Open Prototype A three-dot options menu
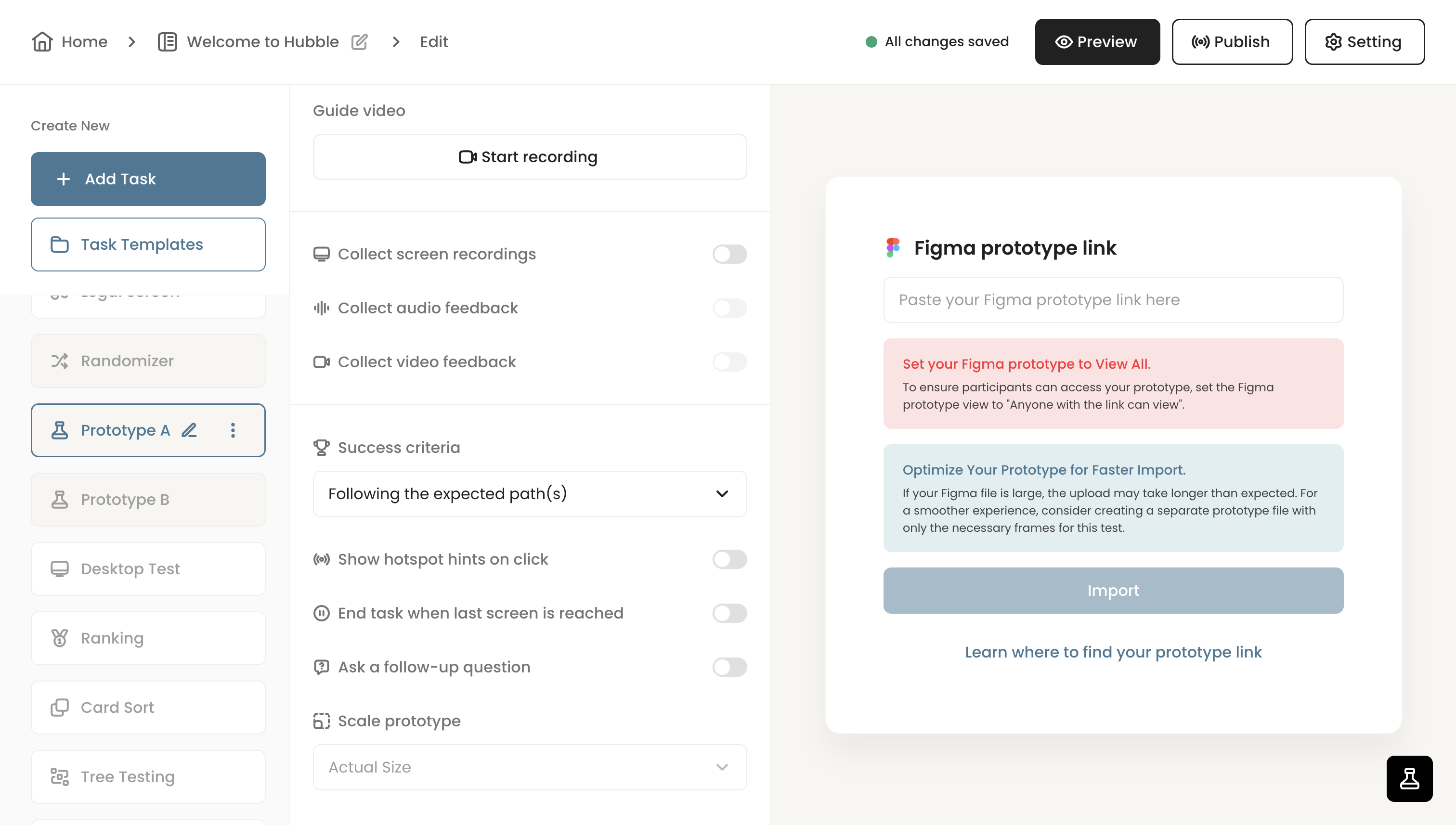This screenshot has width=1456, height=825. (233, 430)
